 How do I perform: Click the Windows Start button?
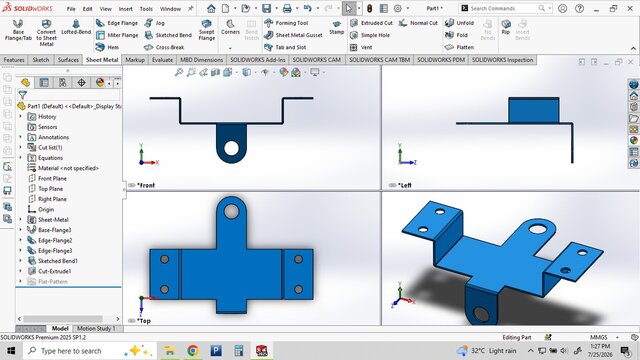(11, 351)
